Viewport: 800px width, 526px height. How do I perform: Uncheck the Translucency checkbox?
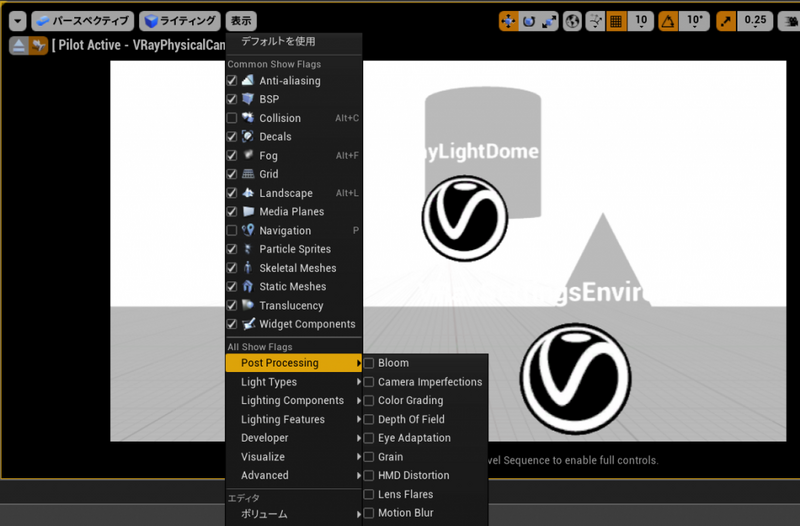click(232, 305)
